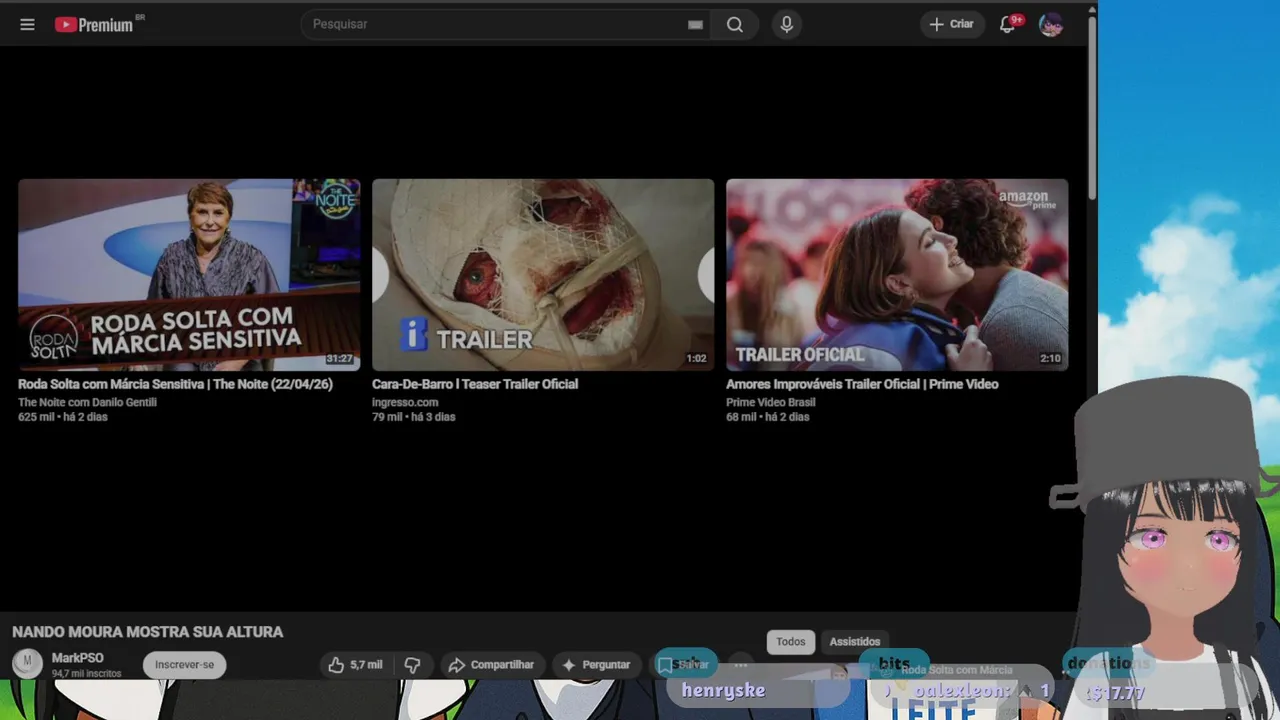Click title 'Amores Improváveis Trailer Oficial | Prime Video'
This screenshot has width=1280, height=720.
[862, 384]
